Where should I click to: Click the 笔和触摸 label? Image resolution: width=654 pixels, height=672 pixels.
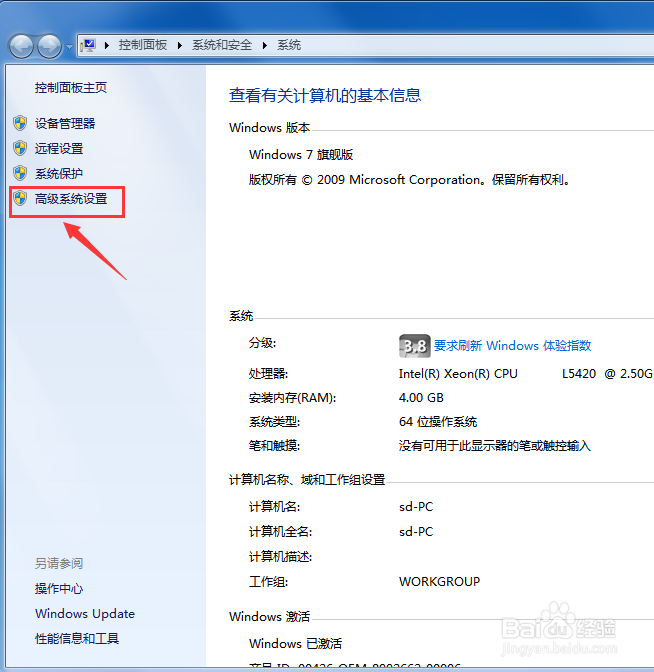pyautogui.click(x=274, y=446)
